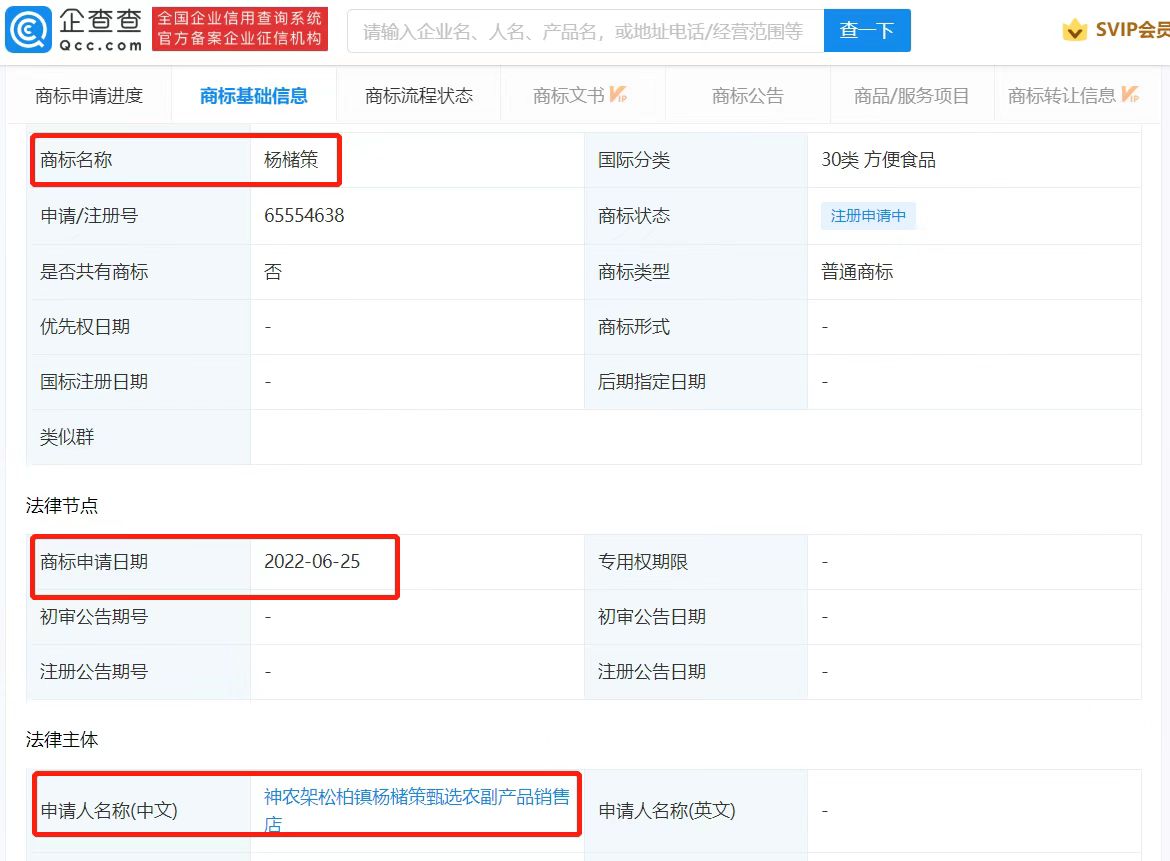The width and height of the screenshot is (1170, 861).
Task: Switch to the 商标流程状态 tab
Action: [419, 96]
